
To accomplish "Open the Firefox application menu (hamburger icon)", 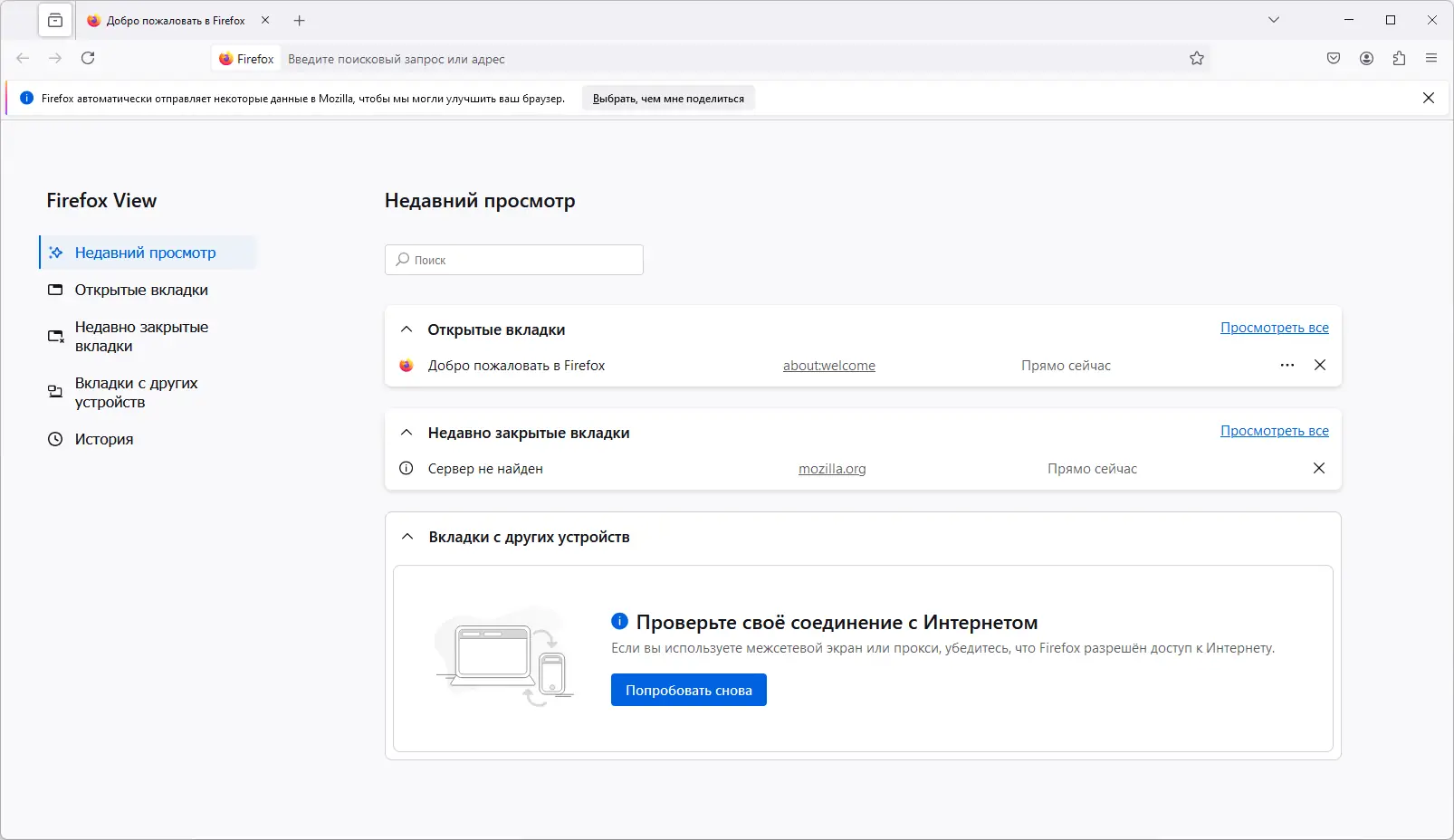I will (x=1432, y=58).
